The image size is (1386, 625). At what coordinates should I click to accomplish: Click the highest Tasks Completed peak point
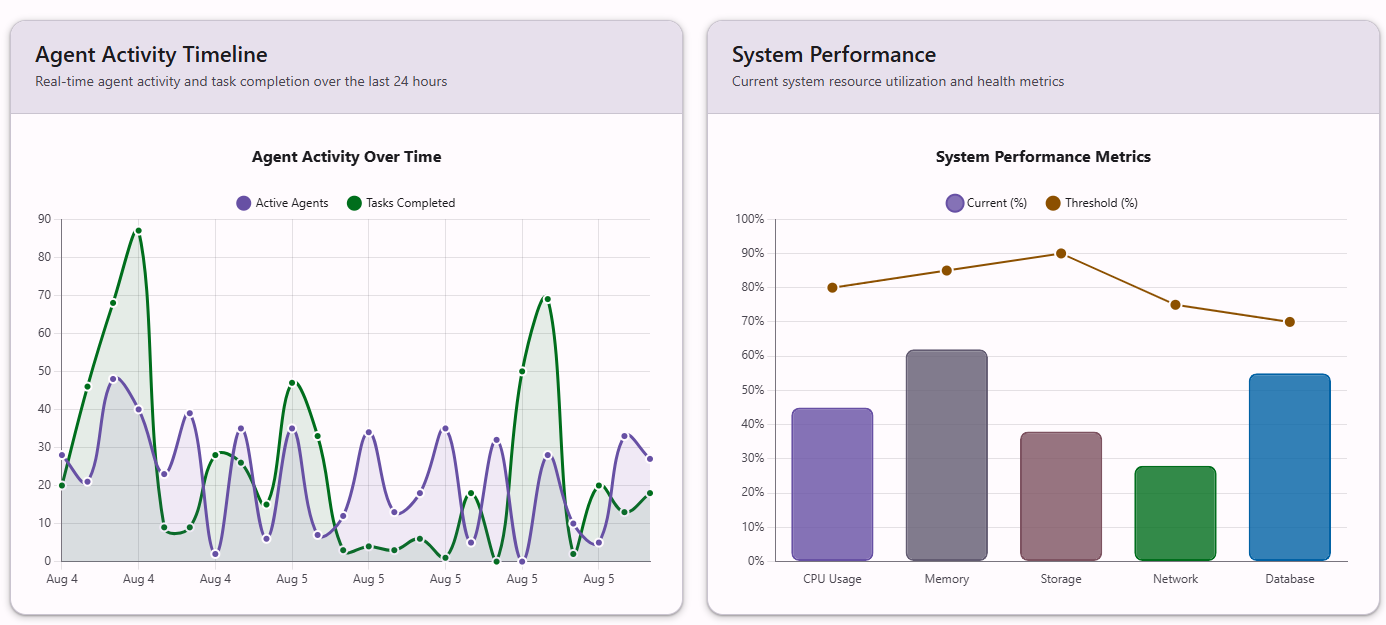point(138,231)
